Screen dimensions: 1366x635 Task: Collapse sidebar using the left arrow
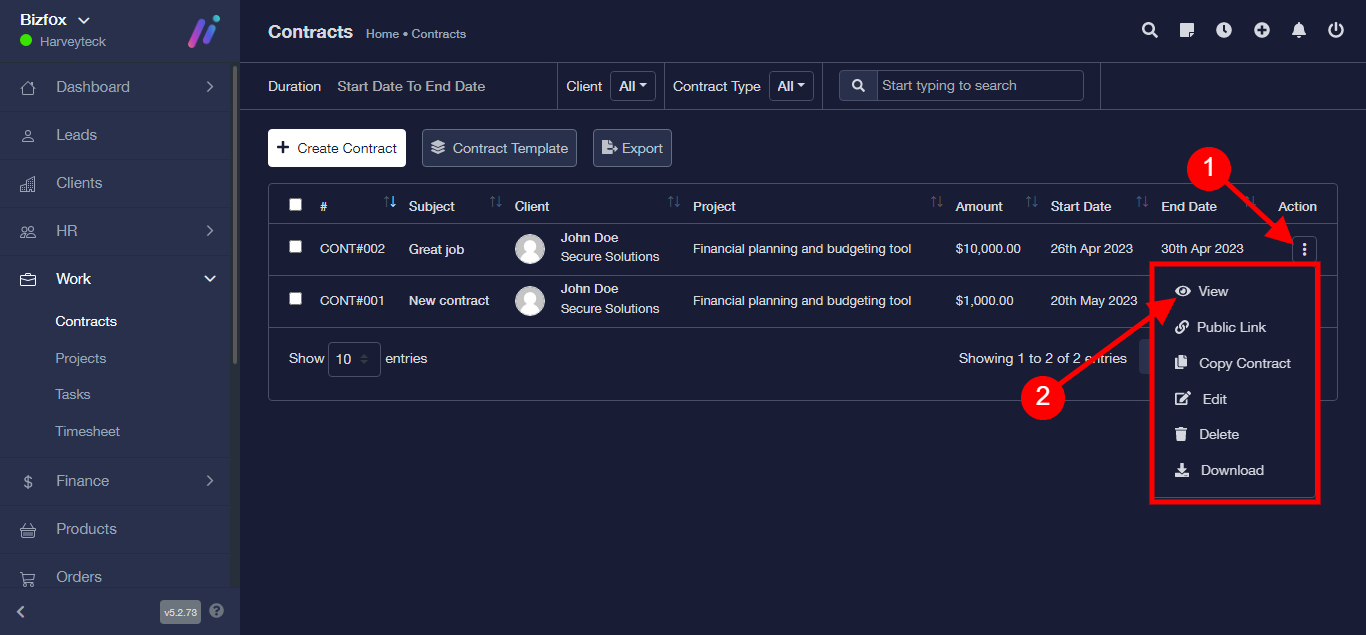tap(21, 611)
